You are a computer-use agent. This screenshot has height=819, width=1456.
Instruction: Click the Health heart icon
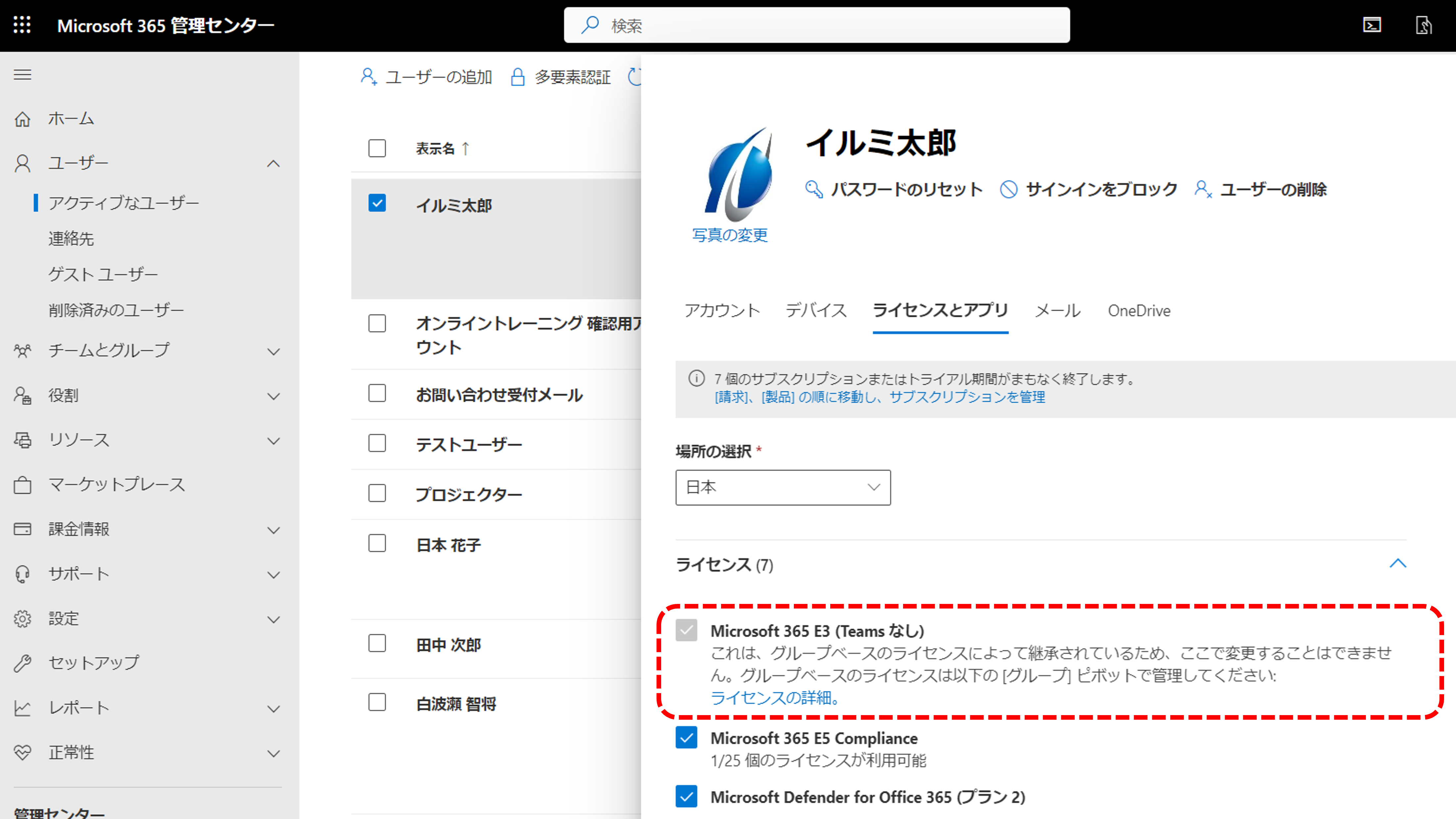(23, 752)
